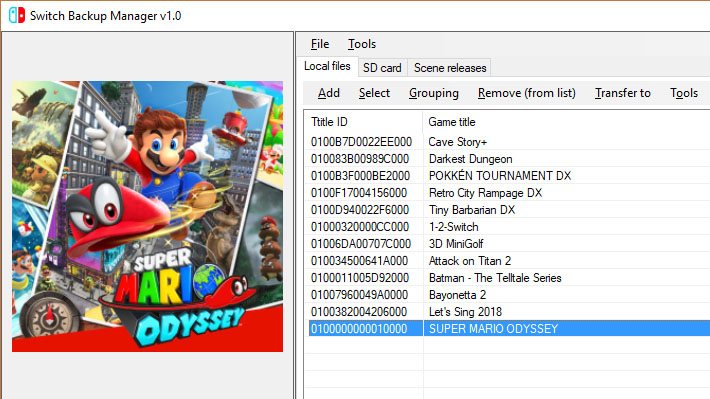710x399 pixels.
Task: Click title ID 0100F17004156000
Action: coord(359,193)
